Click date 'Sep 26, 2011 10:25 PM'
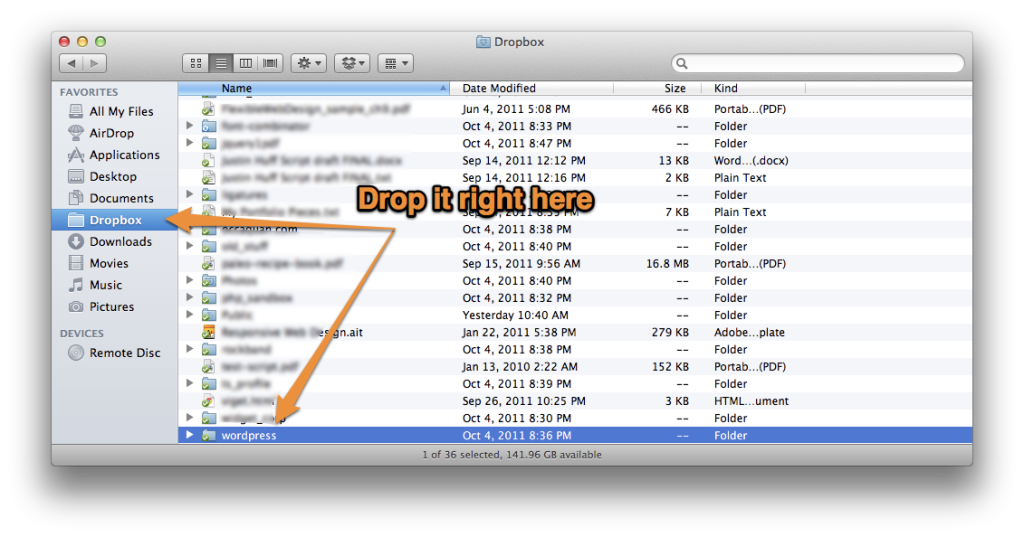The height and width of the screenshot is (537, 1024). 524,401
